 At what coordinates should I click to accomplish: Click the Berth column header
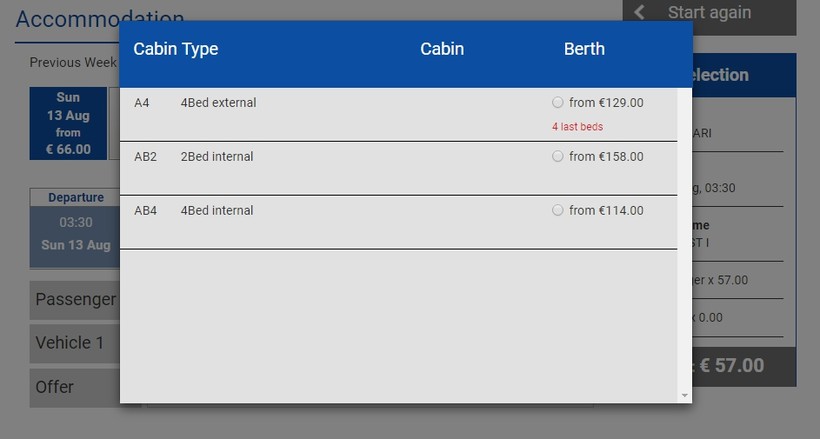[x=584, y=49]
